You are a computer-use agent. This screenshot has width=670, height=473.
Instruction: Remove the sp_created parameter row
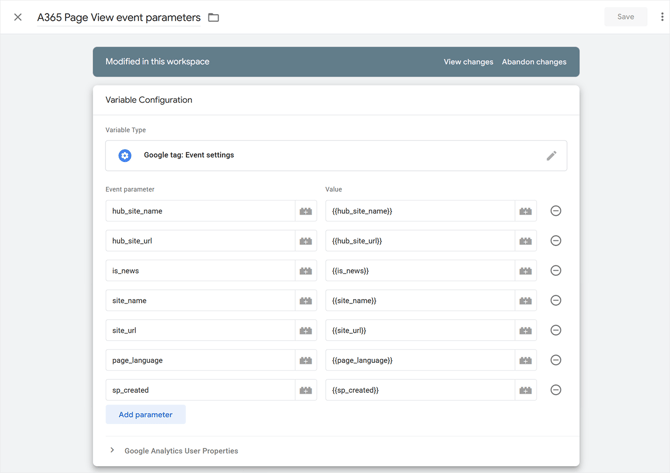(x=555, y=390)
